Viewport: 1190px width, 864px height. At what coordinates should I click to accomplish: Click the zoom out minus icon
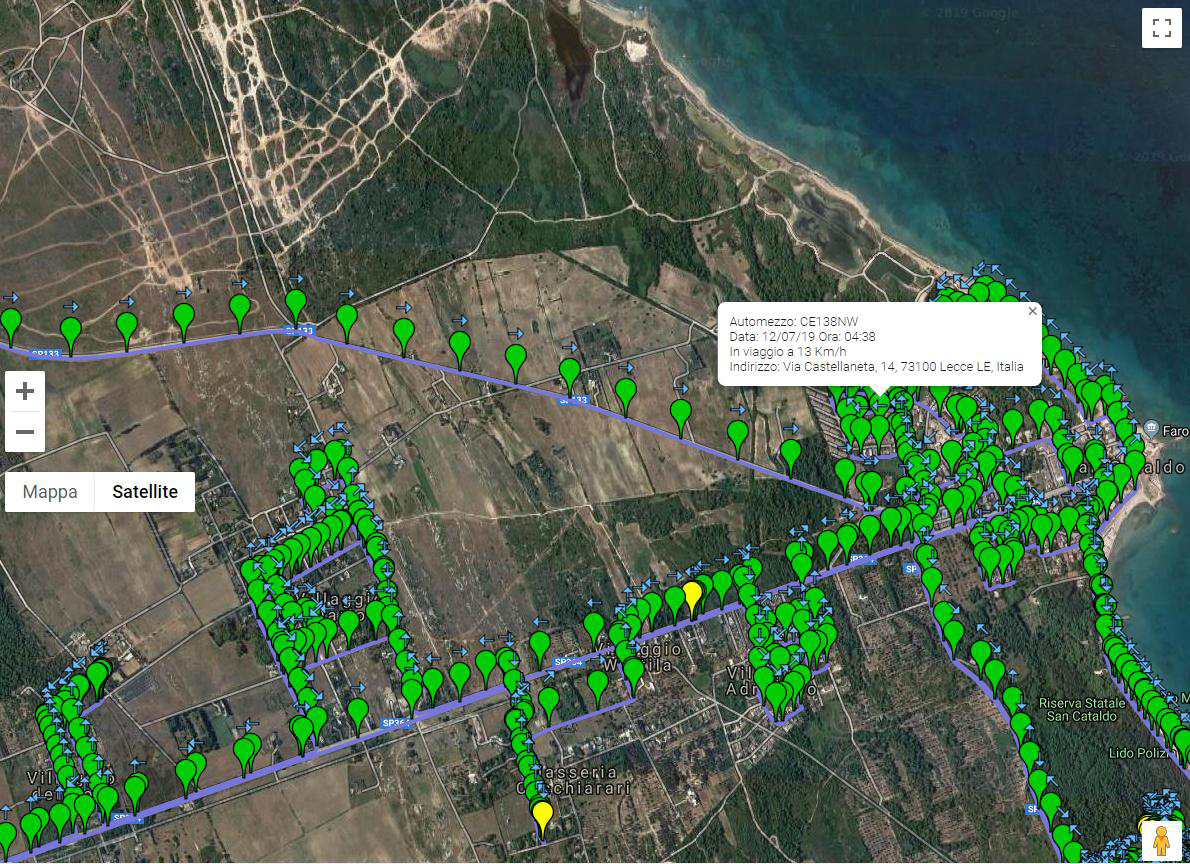coord(24,431)
